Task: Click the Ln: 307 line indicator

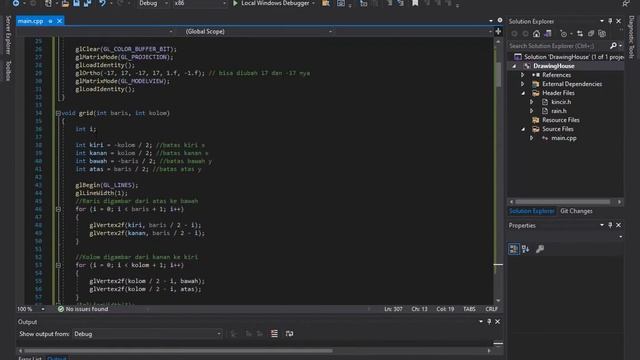Action: [393, 309]
